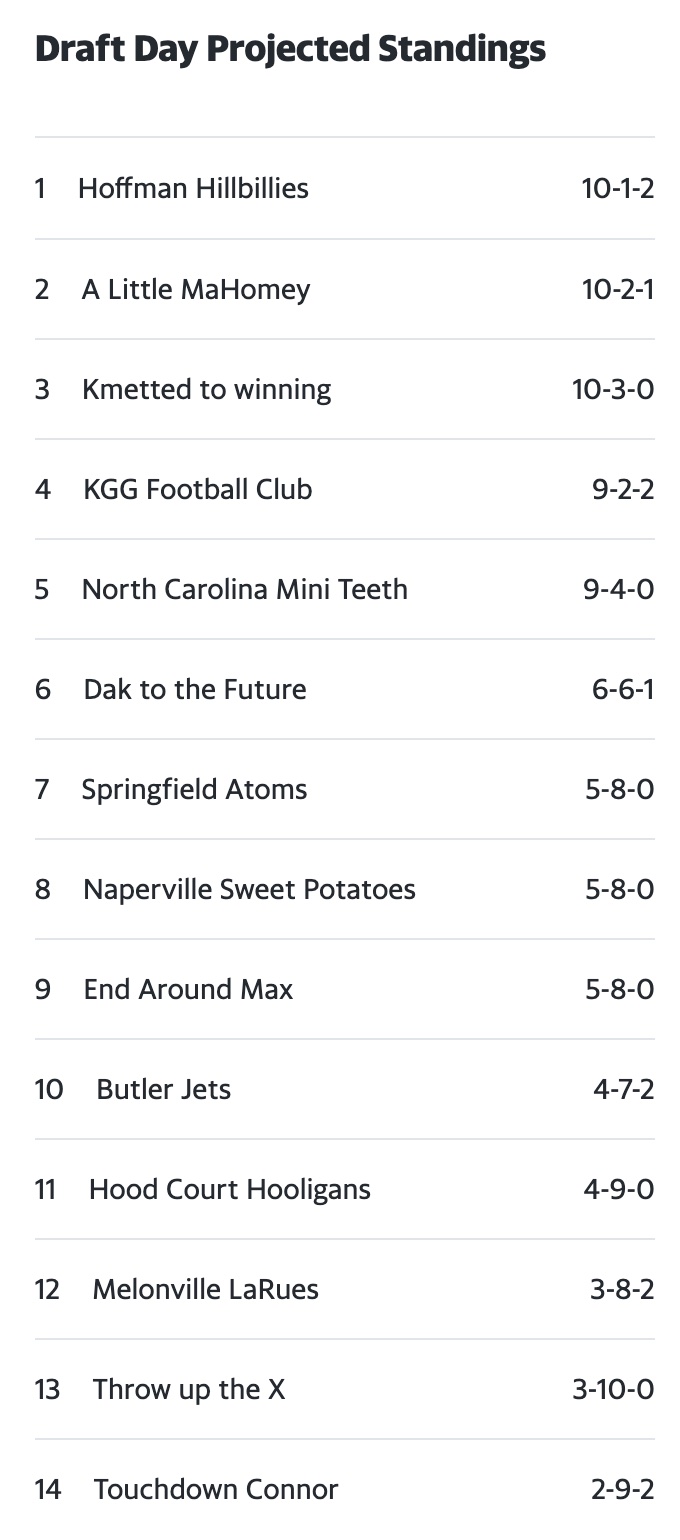The image size is (680, 1540).
Task: Click the Springfield Atoms team name
Action: point(194,789)
